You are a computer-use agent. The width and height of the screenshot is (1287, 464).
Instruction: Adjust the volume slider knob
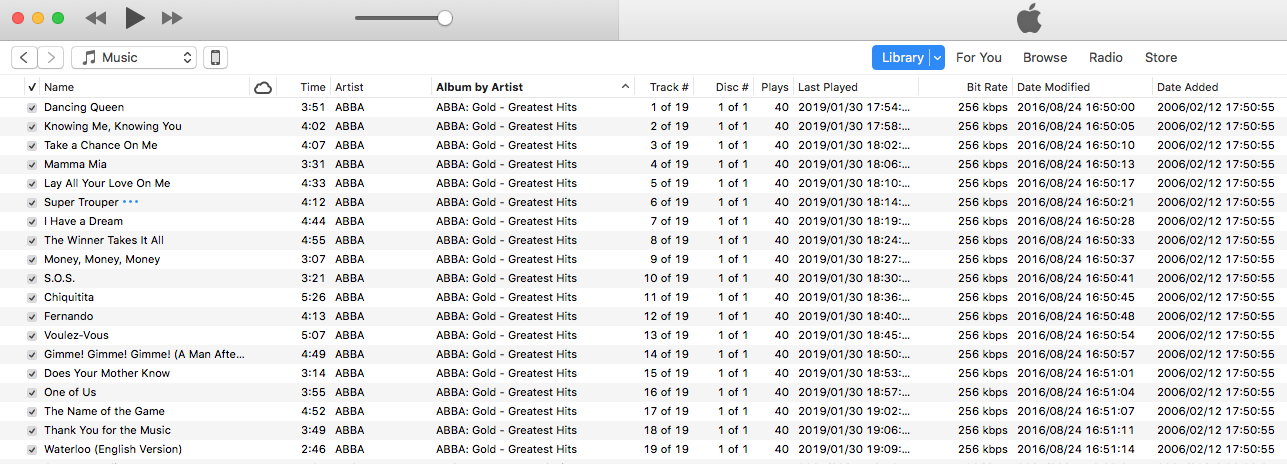click(445, 18)
